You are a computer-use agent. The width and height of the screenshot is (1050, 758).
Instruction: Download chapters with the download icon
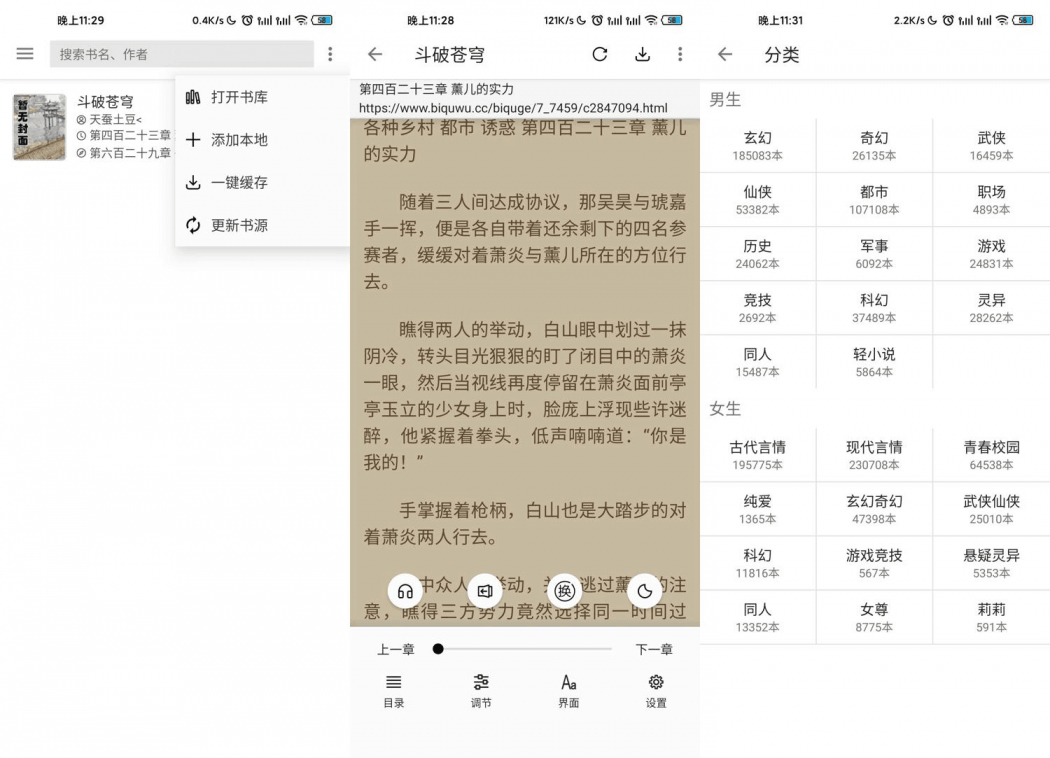pyautogui.click(x=641, y=55)
